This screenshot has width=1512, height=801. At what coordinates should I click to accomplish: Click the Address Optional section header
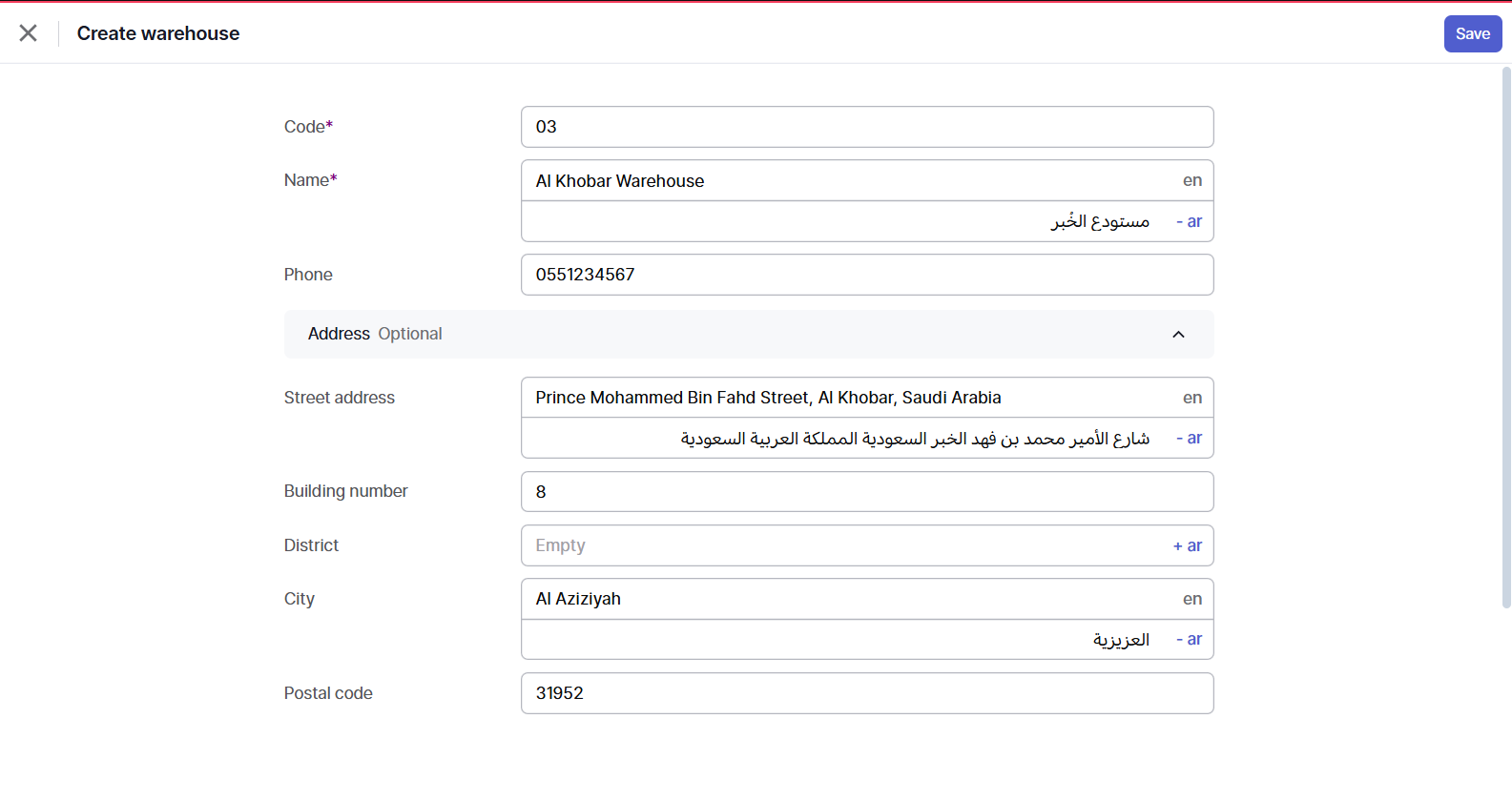tap(749, 334)
